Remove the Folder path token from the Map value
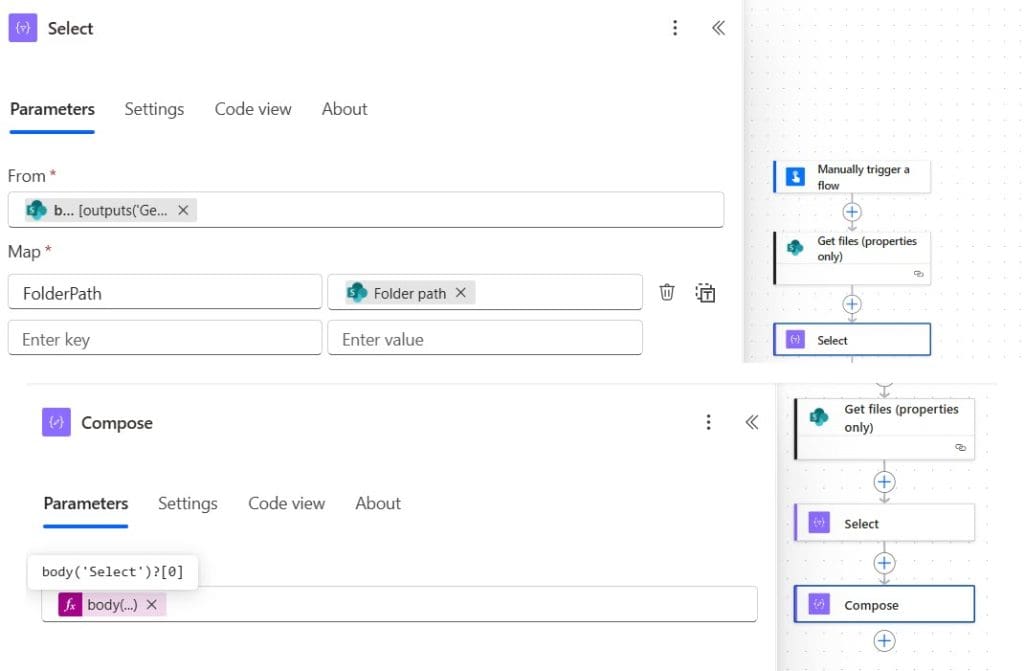The width and height of the screenshot is (1024, 671). 460,293
